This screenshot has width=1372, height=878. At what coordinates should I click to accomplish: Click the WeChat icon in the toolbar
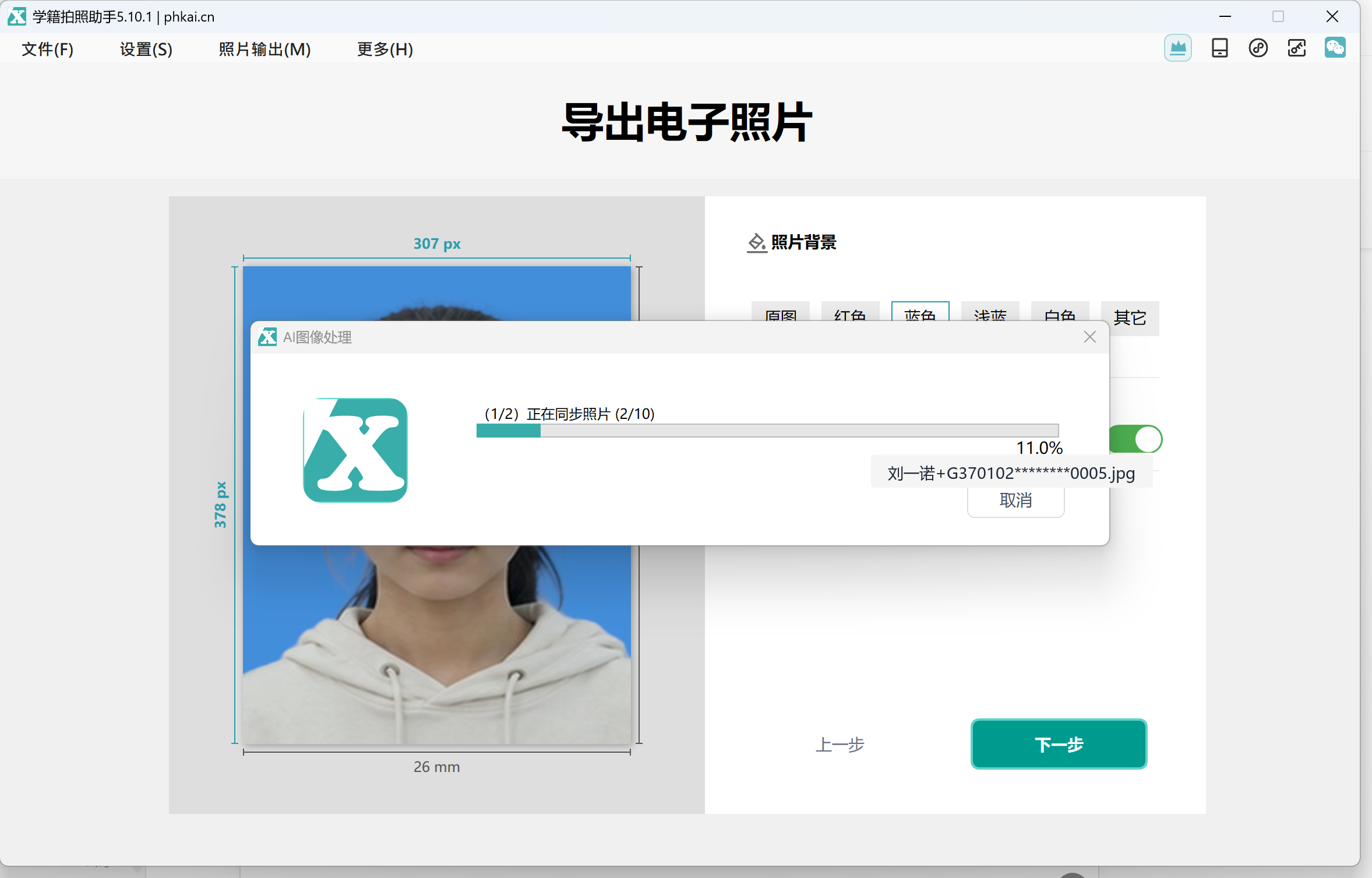[1335, 48]
